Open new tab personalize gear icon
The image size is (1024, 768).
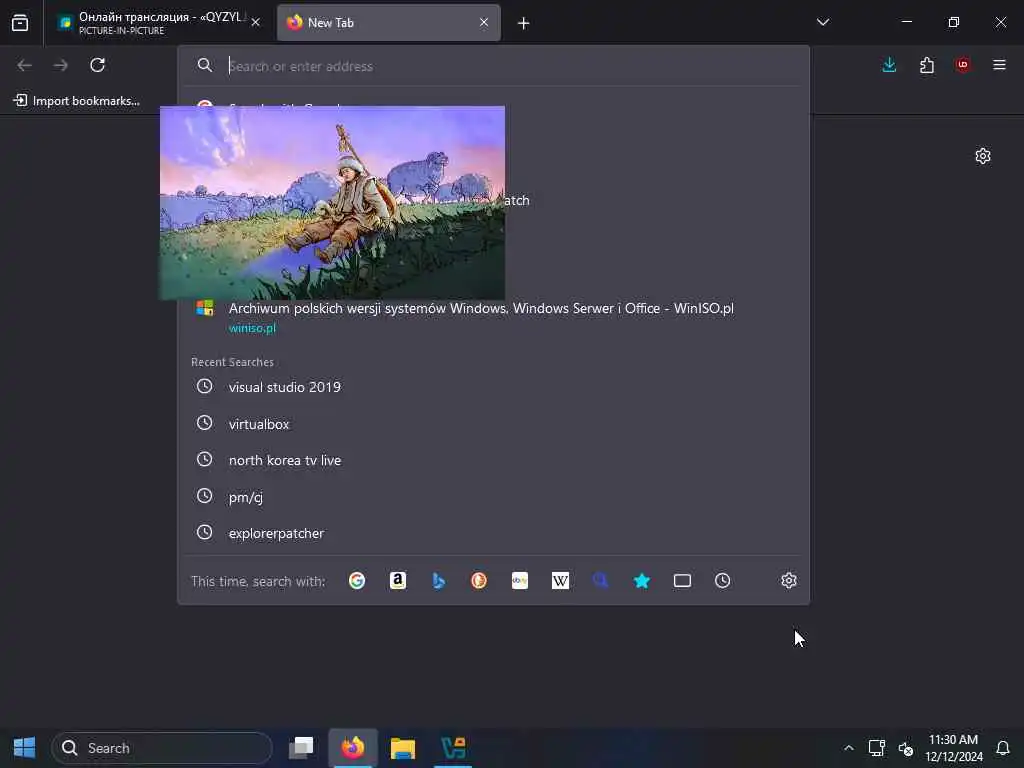point(983,156)
